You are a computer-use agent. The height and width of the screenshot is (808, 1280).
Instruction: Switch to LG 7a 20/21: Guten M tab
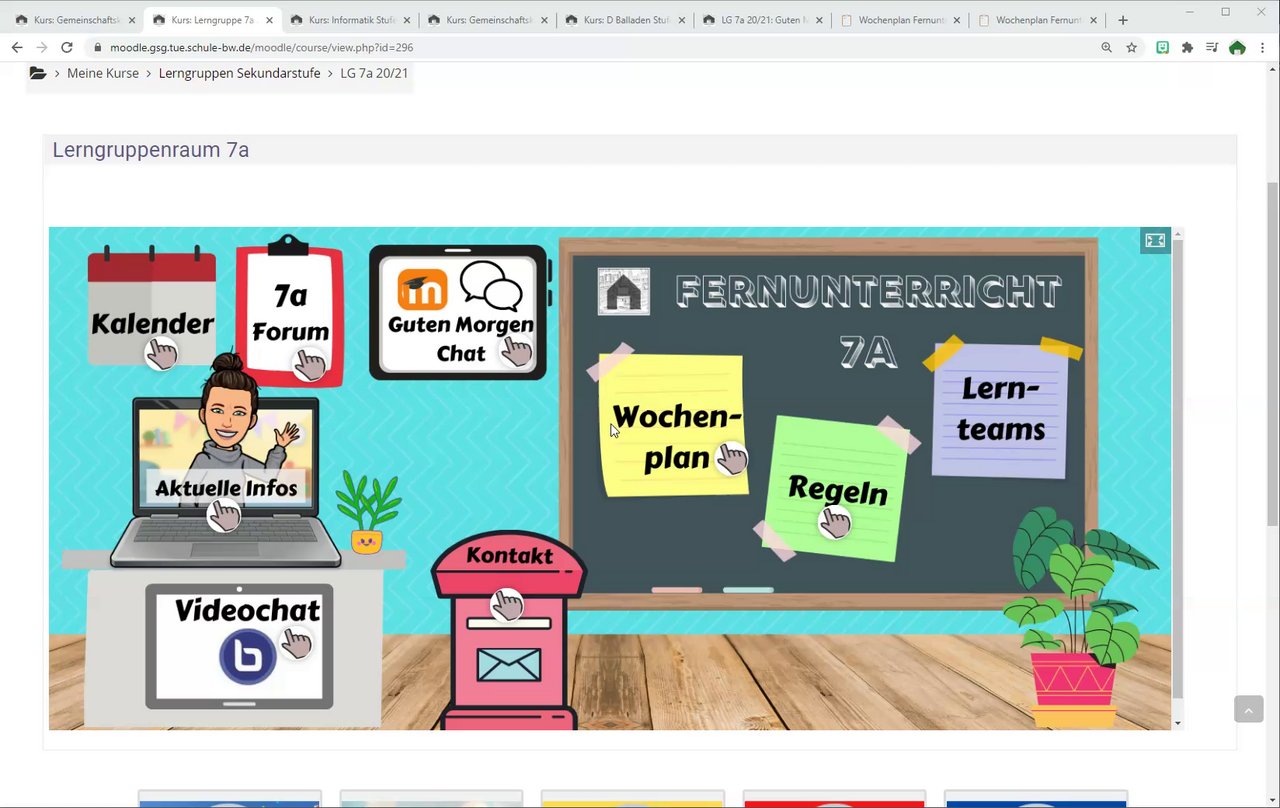click(x=763, y=20)
